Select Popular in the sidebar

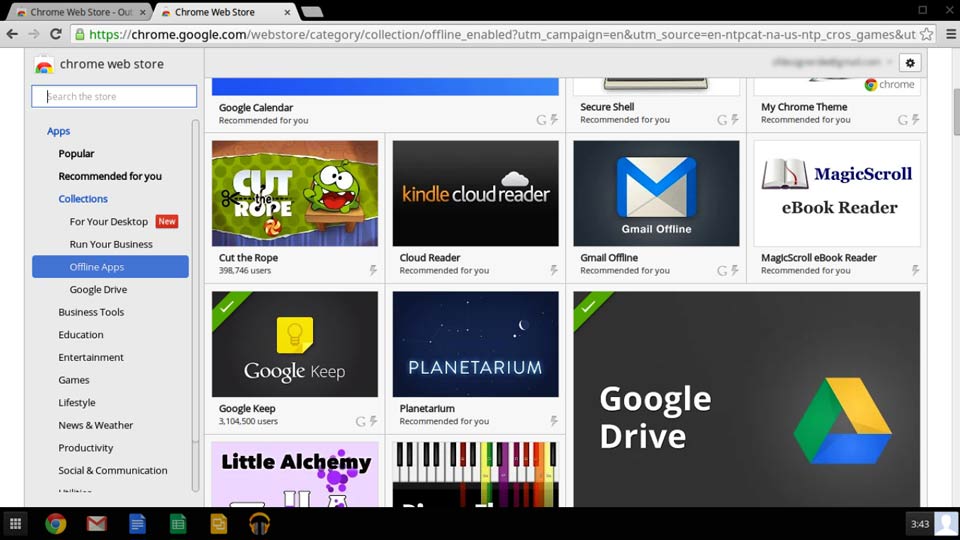(x=76, y=154)
